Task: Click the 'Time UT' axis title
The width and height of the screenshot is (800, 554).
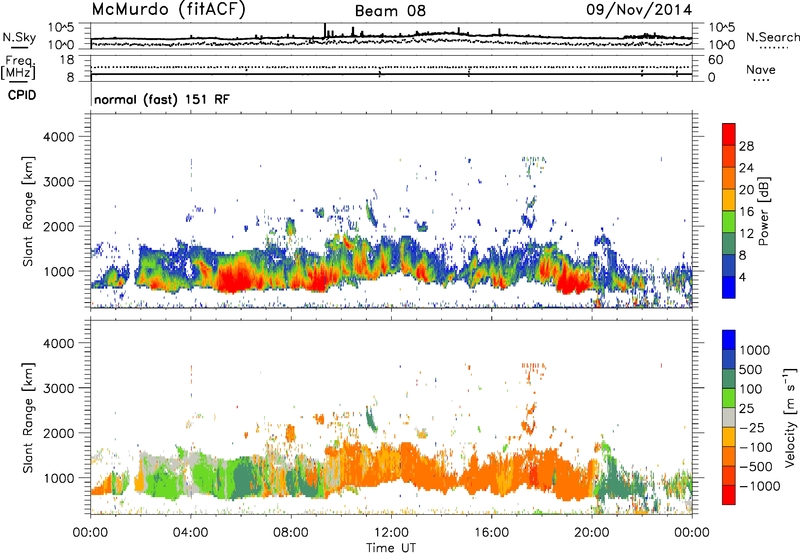Action: tap(391, 548)
